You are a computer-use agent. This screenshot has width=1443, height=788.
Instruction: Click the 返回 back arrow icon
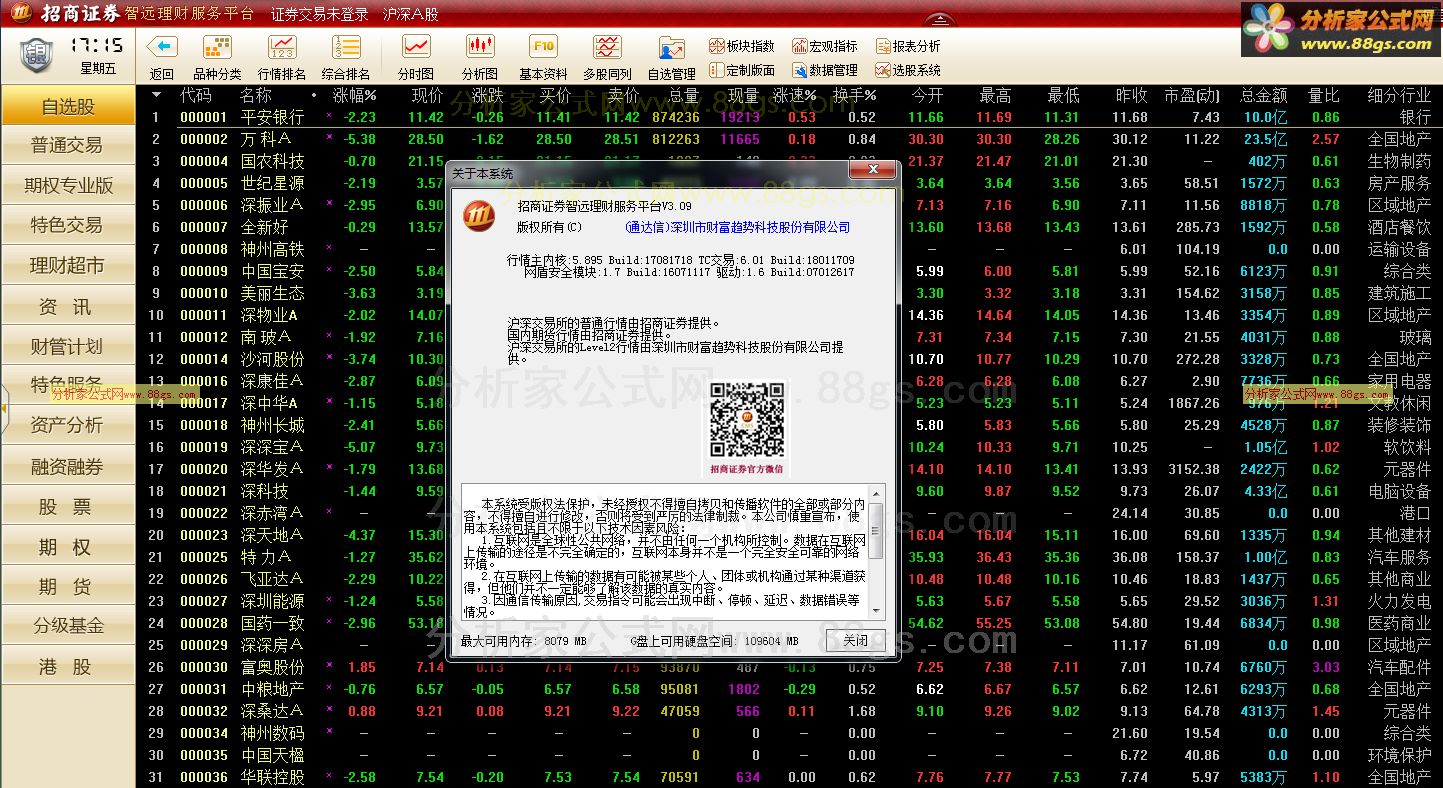pyautogui.click(x=162, y=47)
